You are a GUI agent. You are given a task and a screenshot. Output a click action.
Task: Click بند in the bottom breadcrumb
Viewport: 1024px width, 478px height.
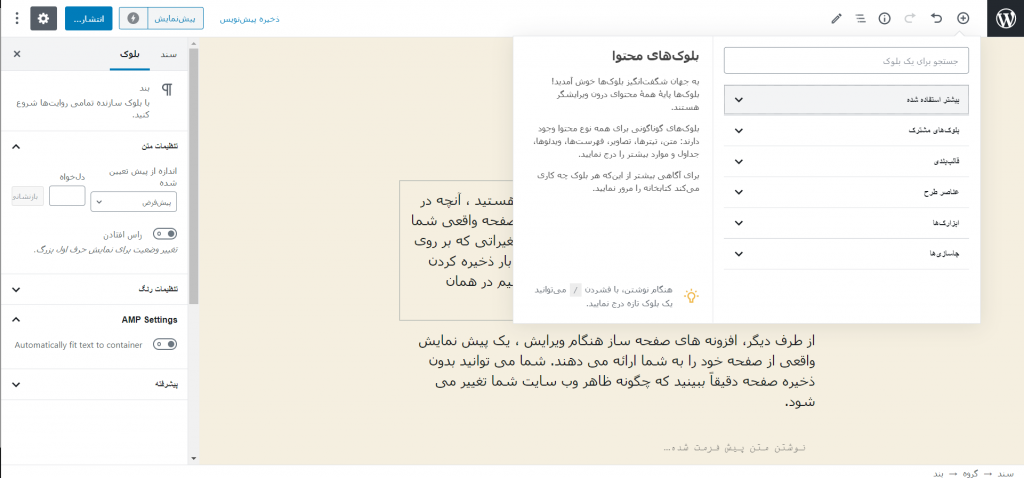pos(939,472)
